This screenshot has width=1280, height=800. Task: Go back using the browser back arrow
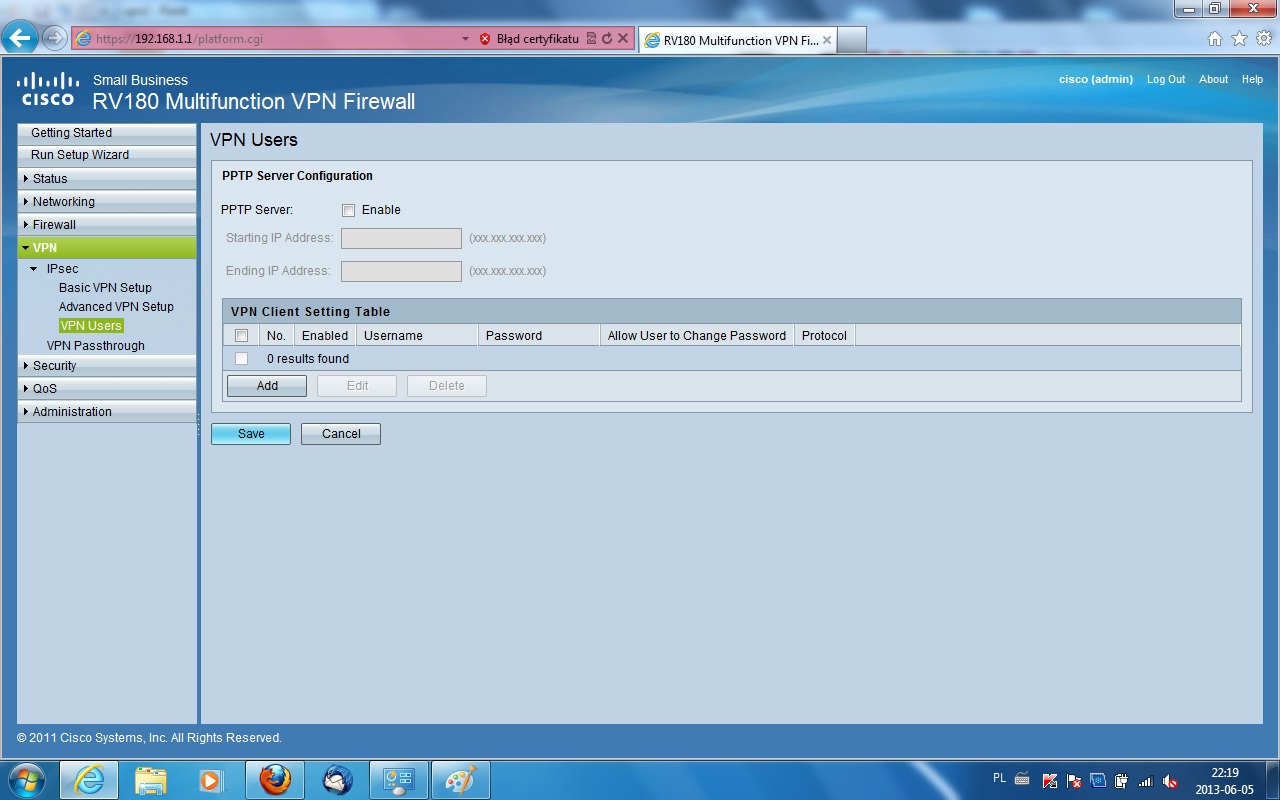20,39
